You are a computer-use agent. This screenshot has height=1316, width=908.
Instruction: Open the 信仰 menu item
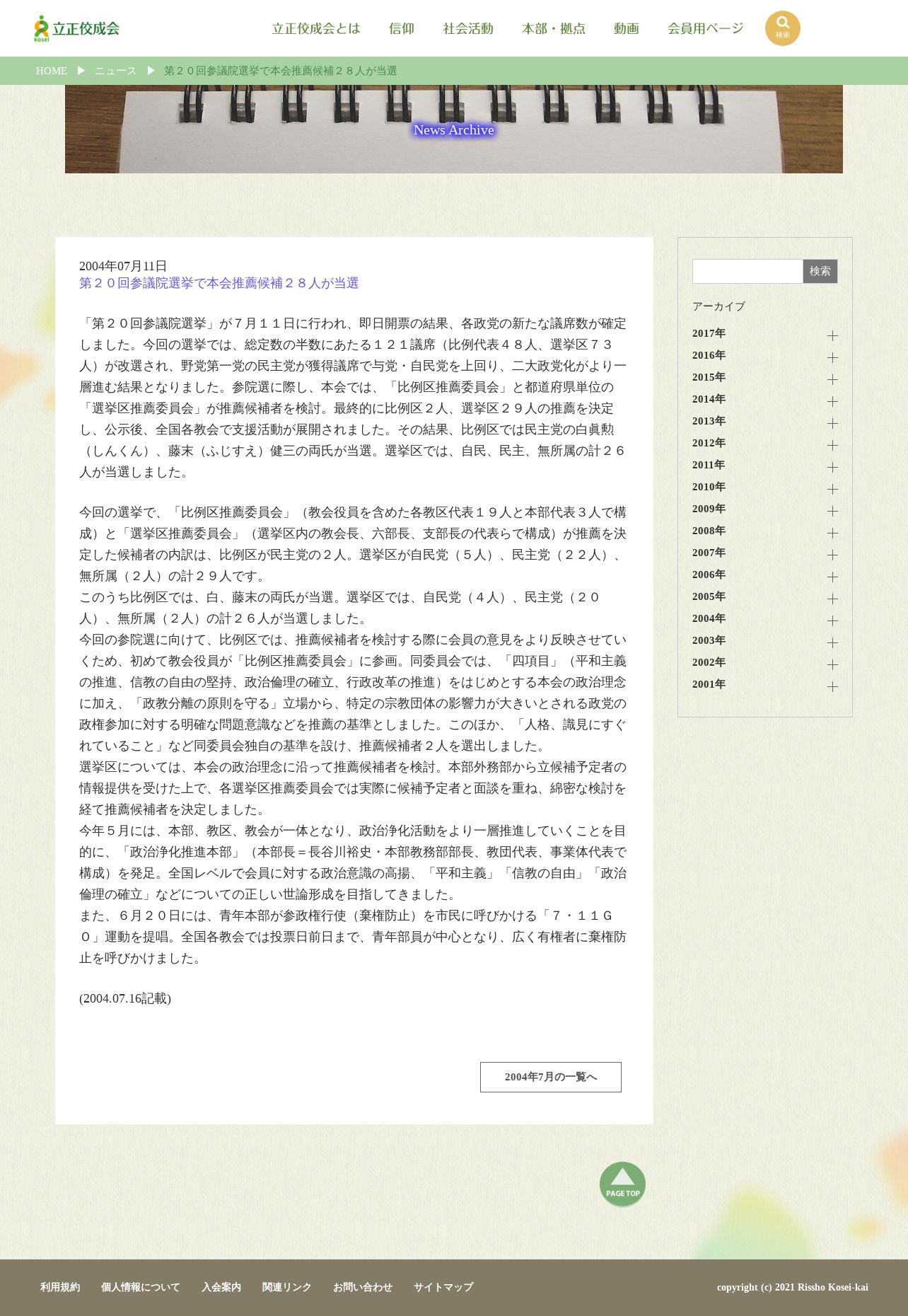point(402,28)
